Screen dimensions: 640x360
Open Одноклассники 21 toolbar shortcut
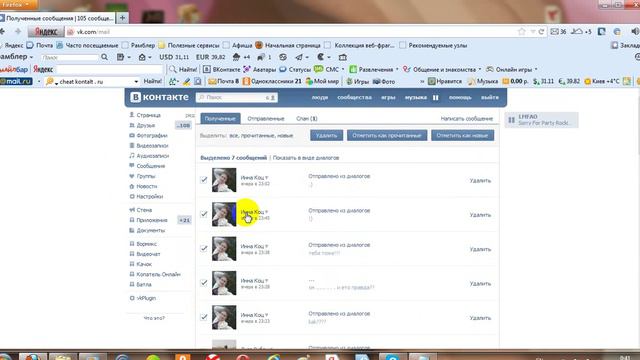click(272, 82)
